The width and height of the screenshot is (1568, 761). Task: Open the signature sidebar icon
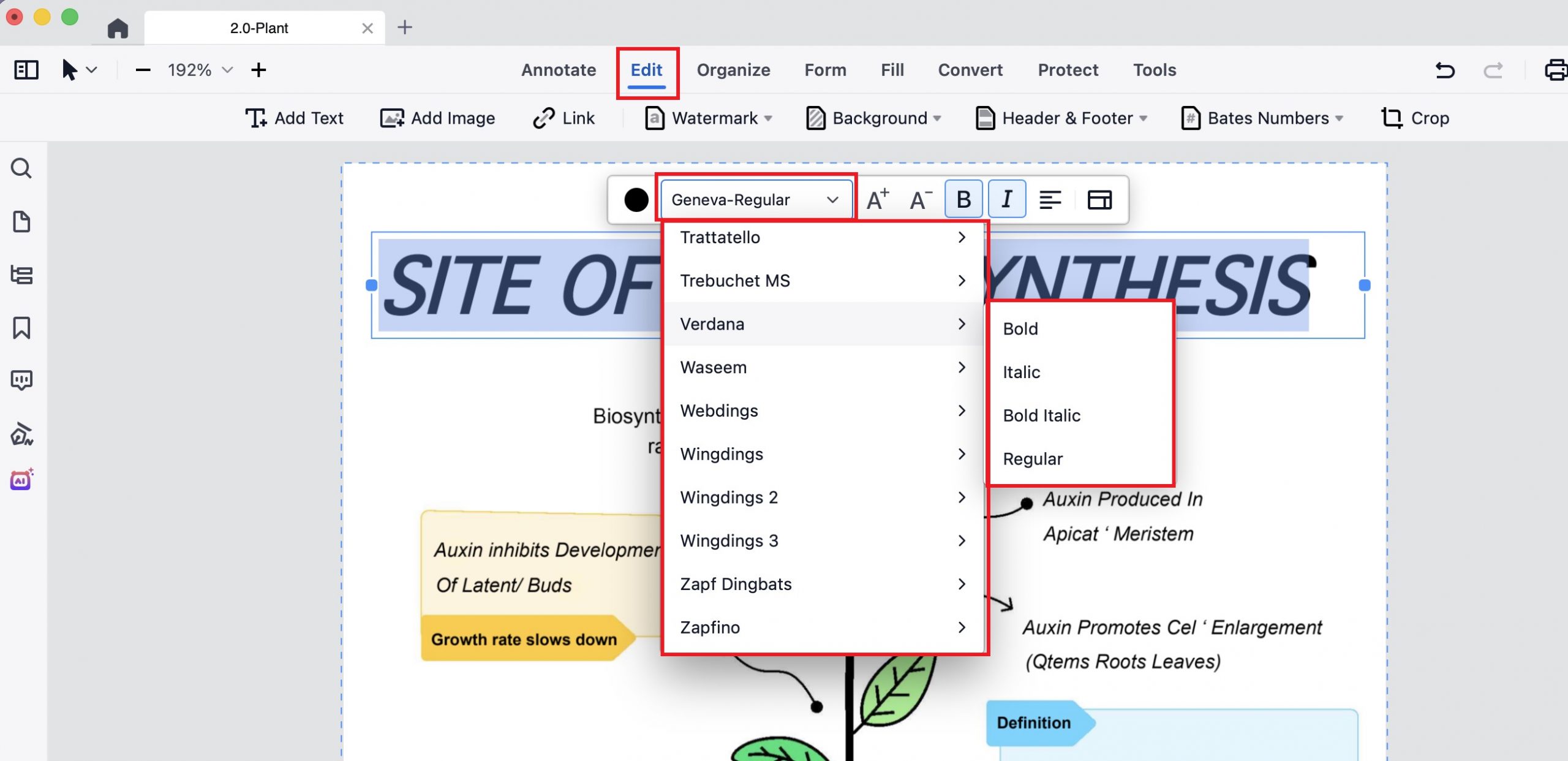pyautogui.click(x=22, y=434)
